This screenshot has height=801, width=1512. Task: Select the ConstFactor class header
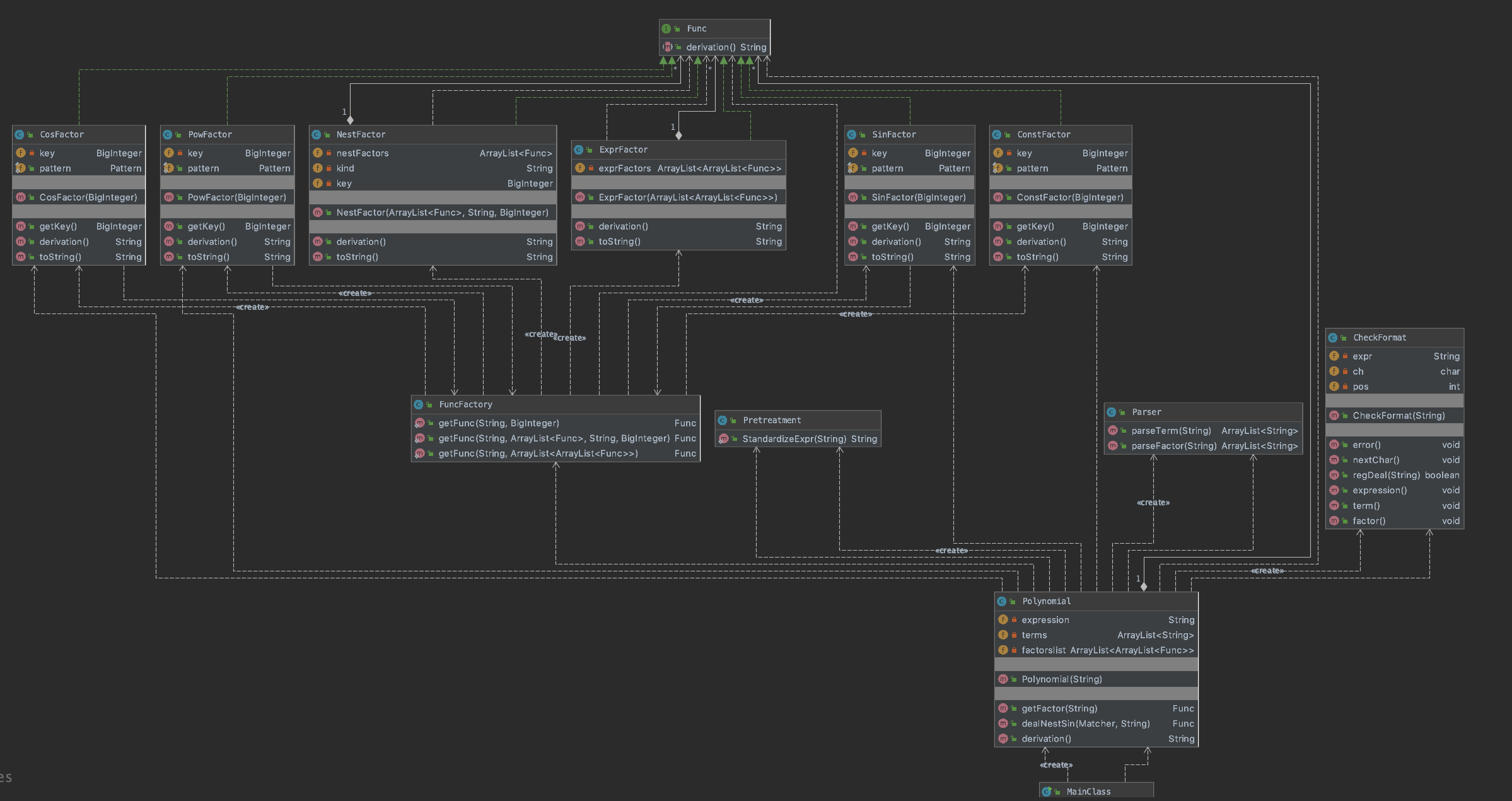1044,134
